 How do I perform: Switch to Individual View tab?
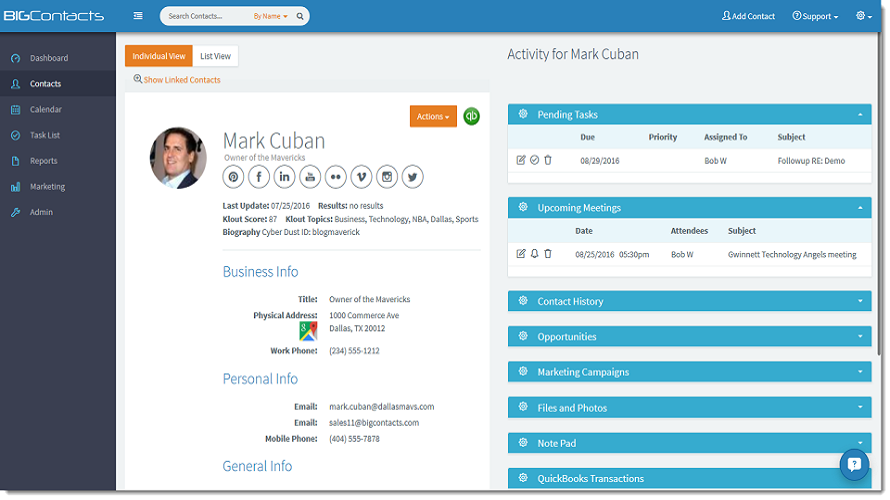tap(159, 56)
